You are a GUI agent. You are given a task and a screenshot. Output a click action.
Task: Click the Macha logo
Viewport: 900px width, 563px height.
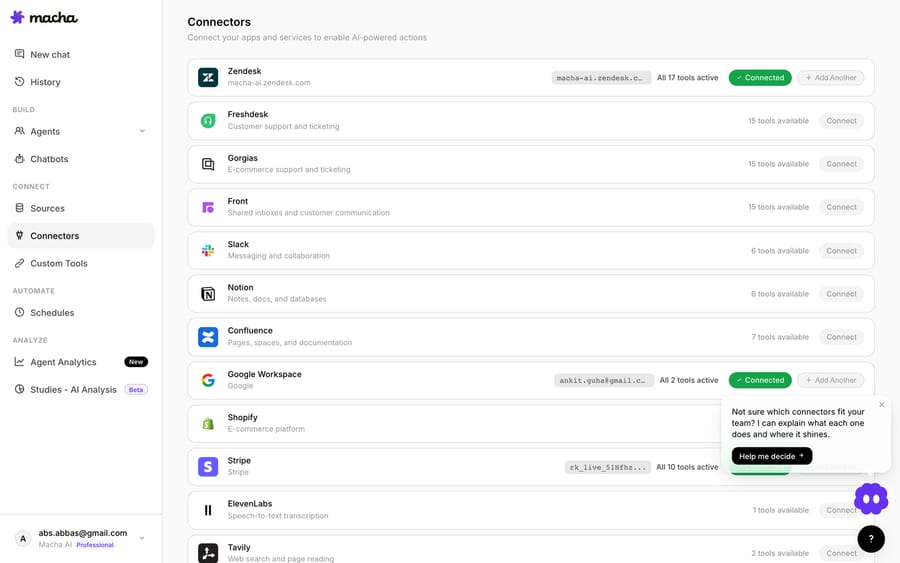coord(44,18)
